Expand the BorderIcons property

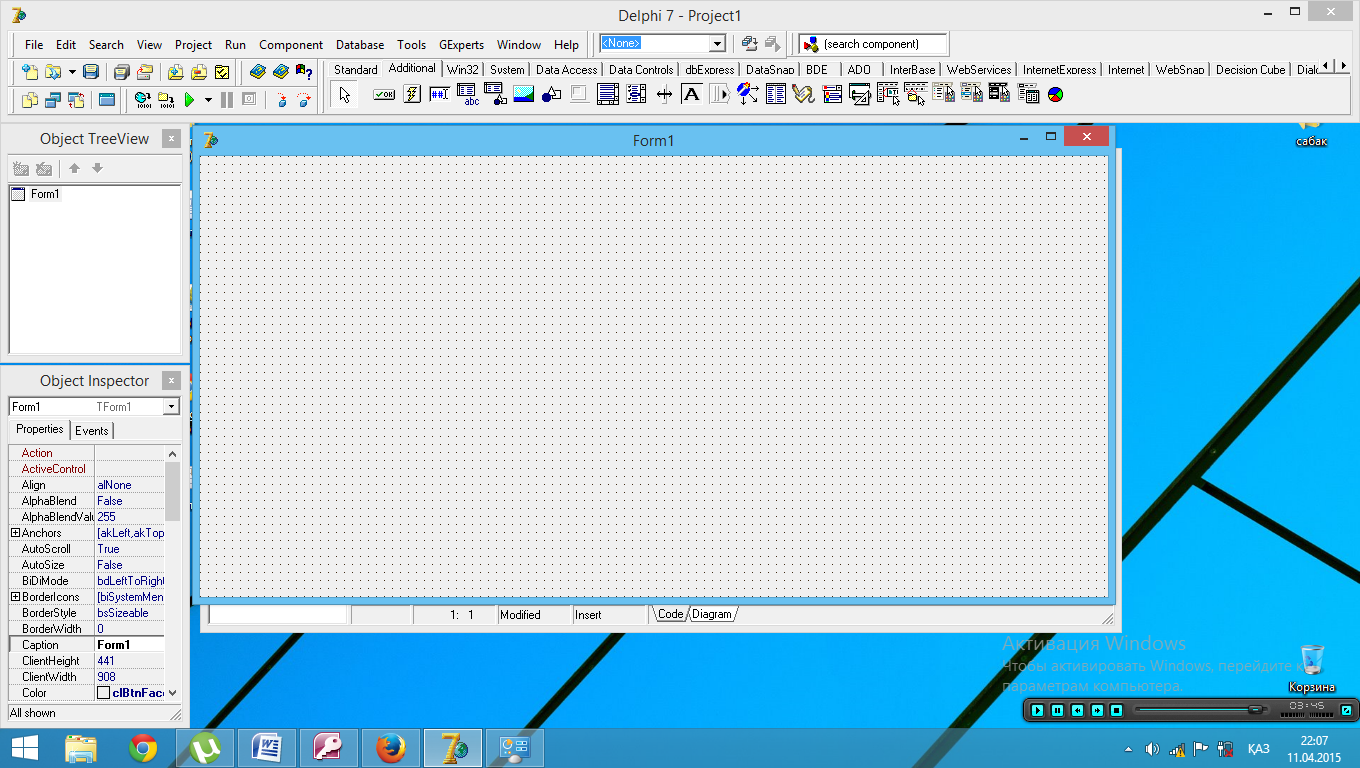tap(15, 597)
